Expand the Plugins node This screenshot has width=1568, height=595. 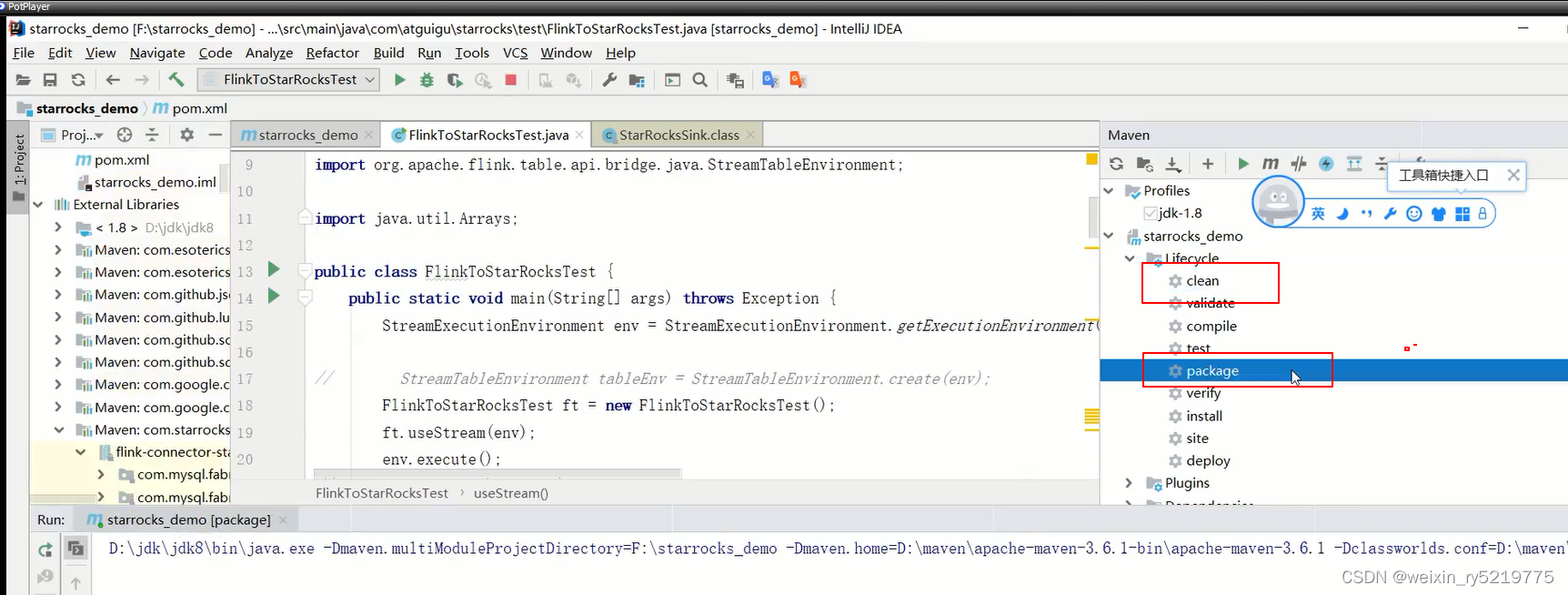[1130, 483]
